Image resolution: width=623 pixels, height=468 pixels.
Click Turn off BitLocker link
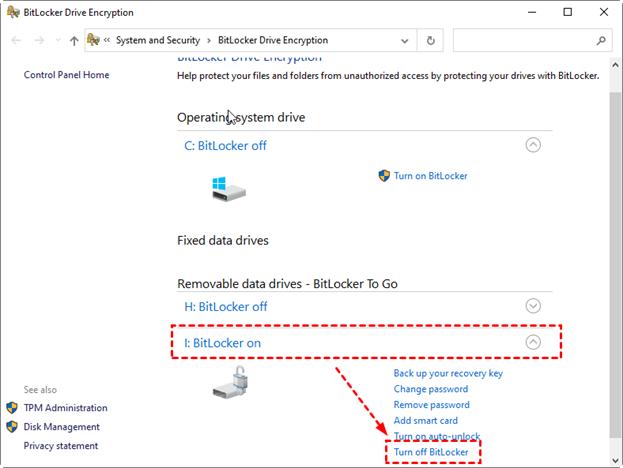431,452
